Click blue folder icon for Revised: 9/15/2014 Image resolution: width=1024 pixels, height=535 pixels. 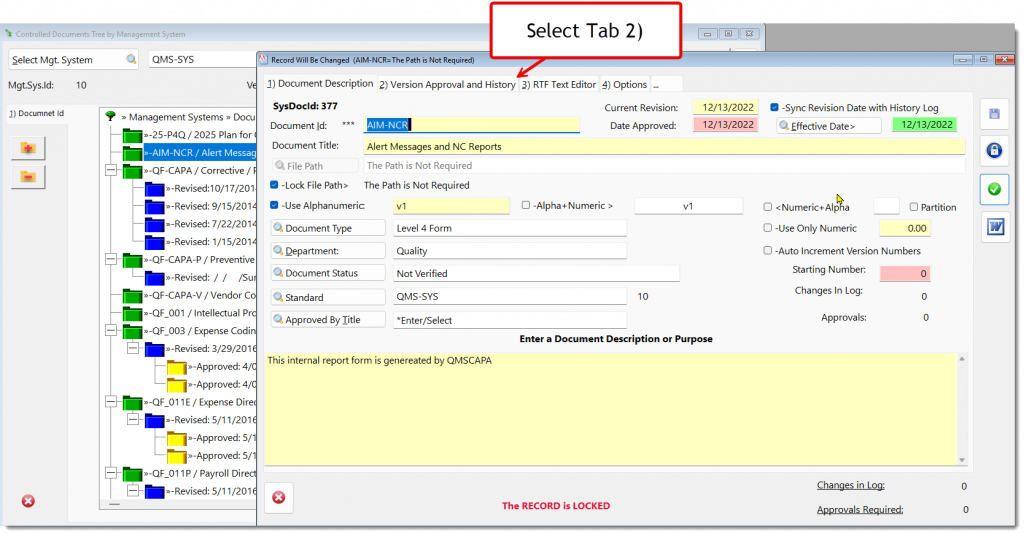point(154,206)
